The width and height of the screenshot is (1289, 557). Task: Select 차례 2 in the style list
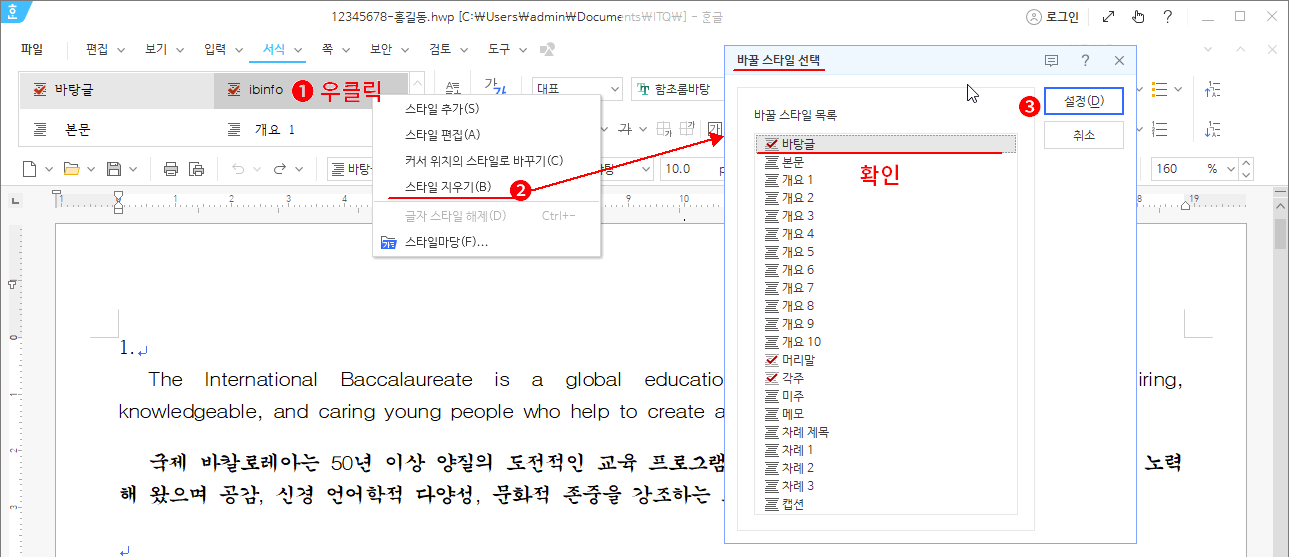pyautogui.click(x=887, y=468)
